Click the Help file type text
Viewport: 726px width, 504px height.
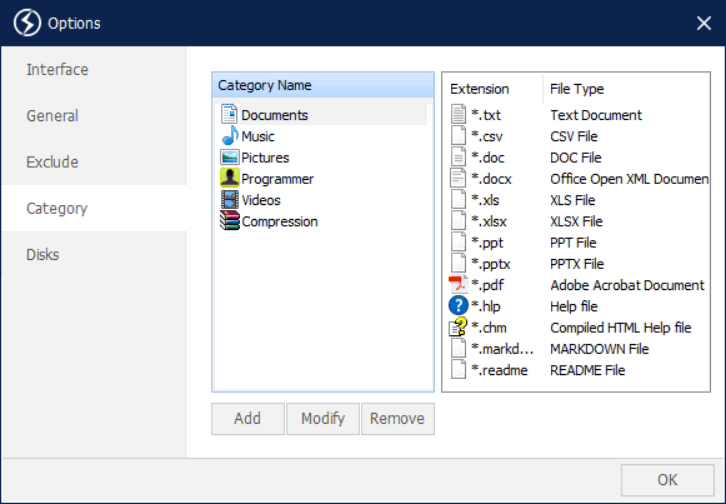[x=574, y=306]
